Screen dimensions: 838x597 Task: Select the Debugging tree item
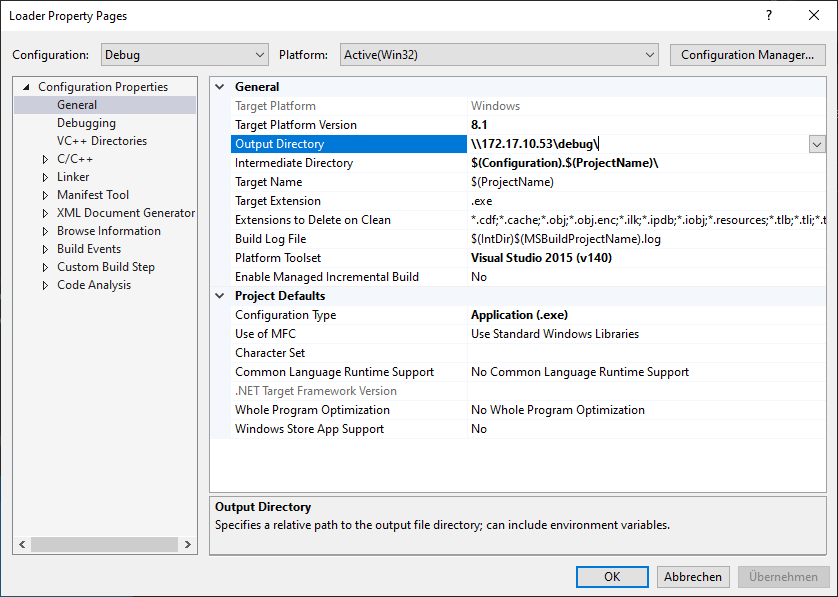coord(86,122)
